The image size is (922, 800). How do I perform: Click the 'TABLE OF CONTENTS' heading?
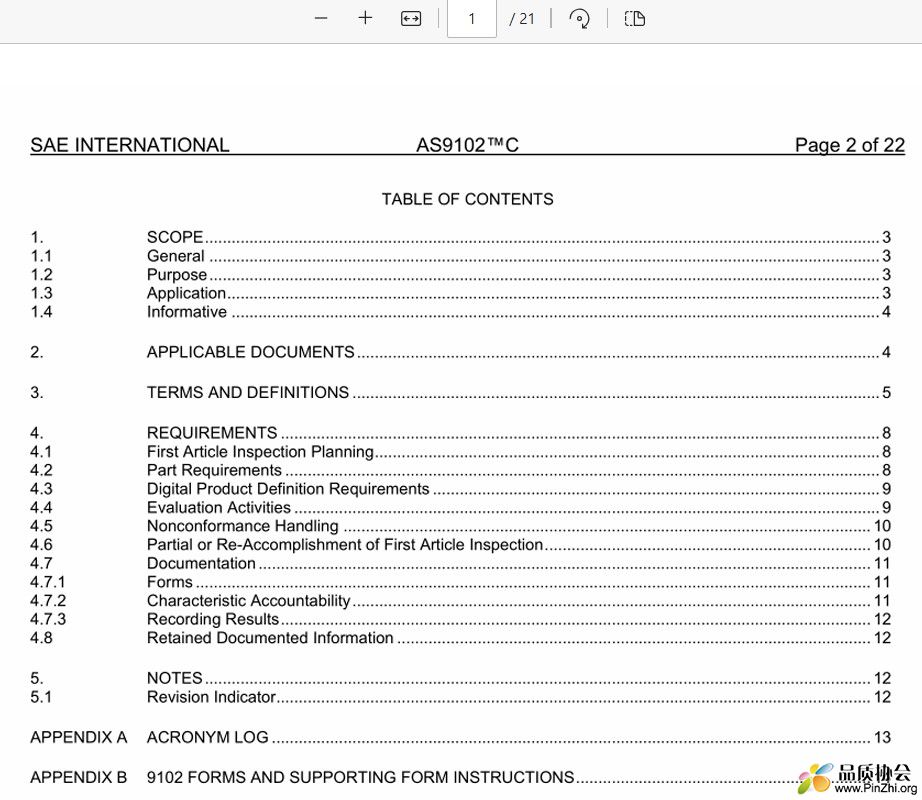coord(467,199)
